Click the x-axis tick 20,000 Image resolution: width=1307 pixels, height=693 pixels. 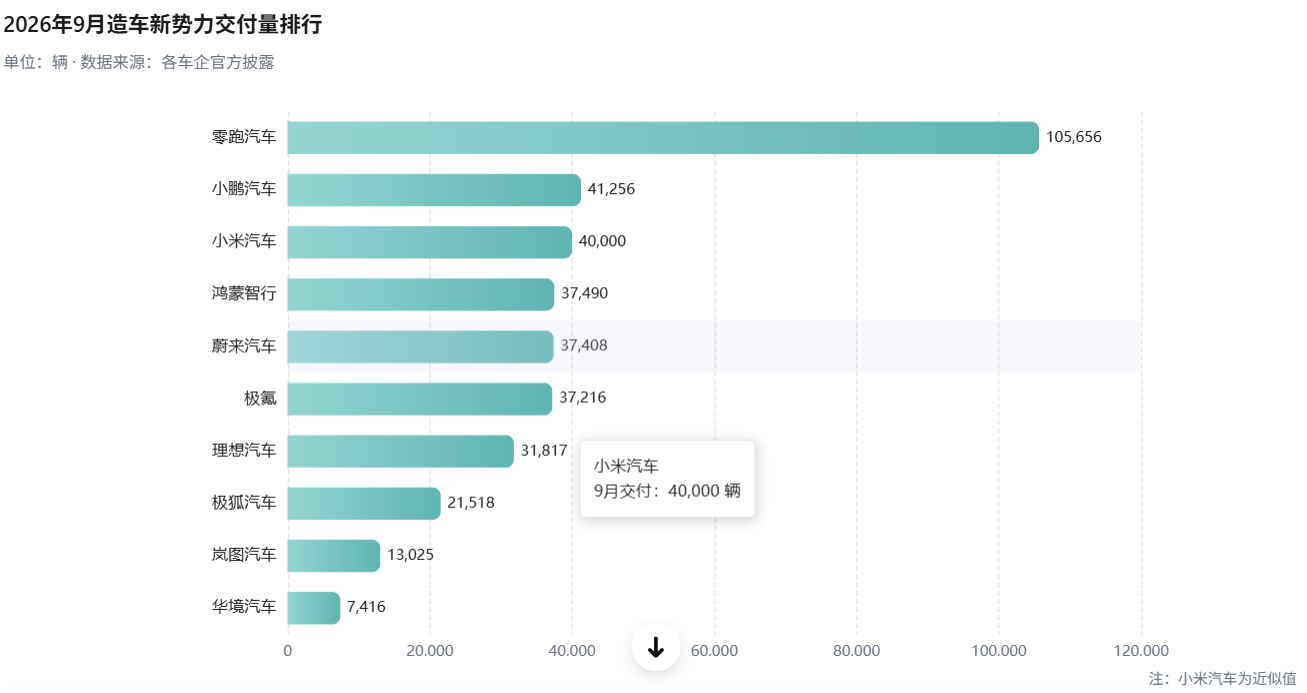430,651
